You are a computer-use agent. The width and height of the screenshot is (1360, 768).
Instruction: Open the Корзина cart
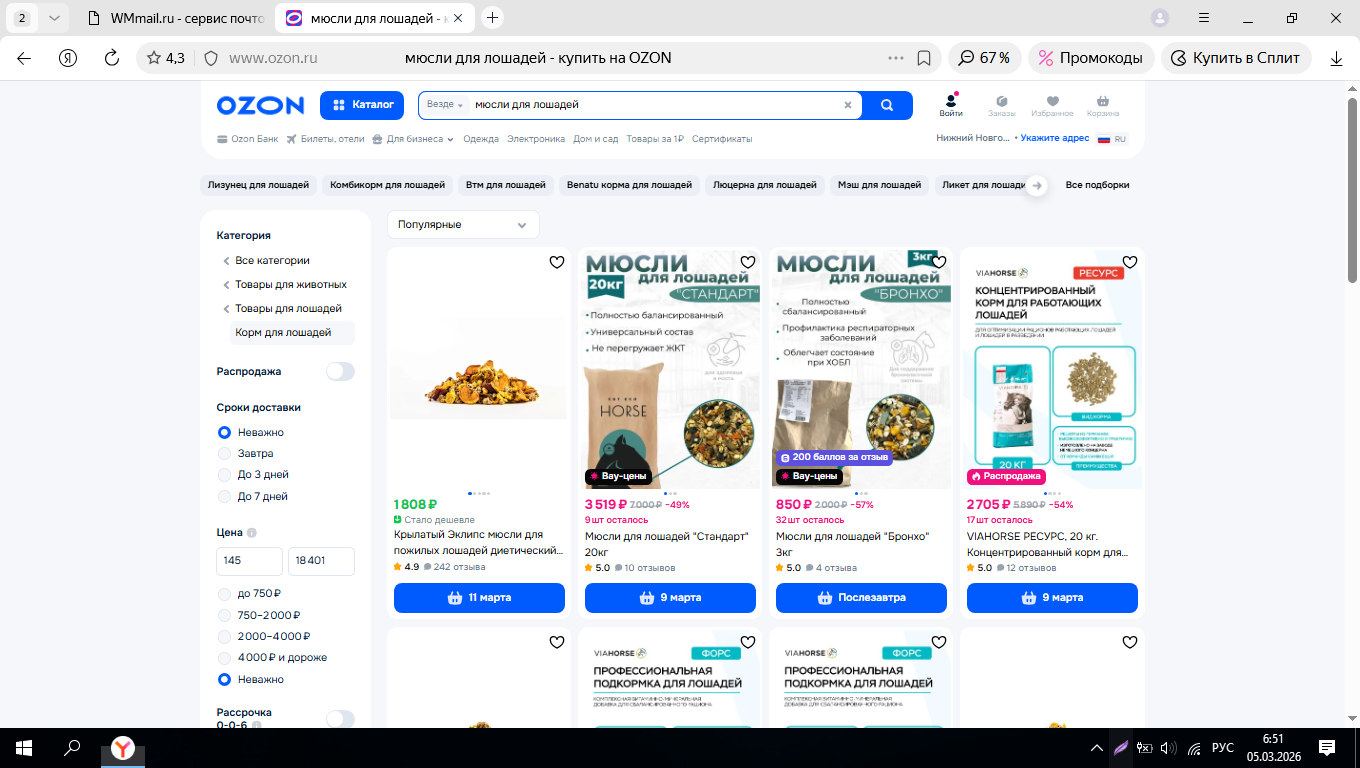pyautogui.click(x=1103, y=105)
